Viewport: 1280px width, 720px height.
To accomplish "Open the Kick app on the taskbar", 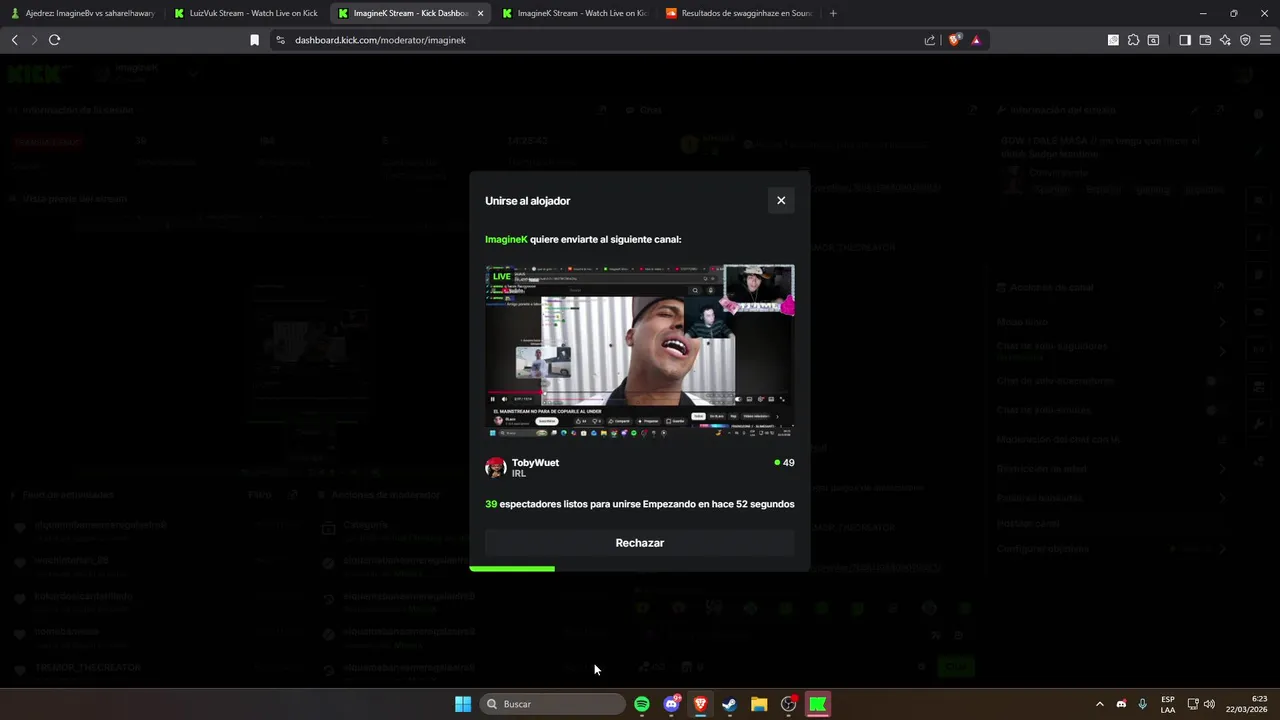I will coord(818,704).
